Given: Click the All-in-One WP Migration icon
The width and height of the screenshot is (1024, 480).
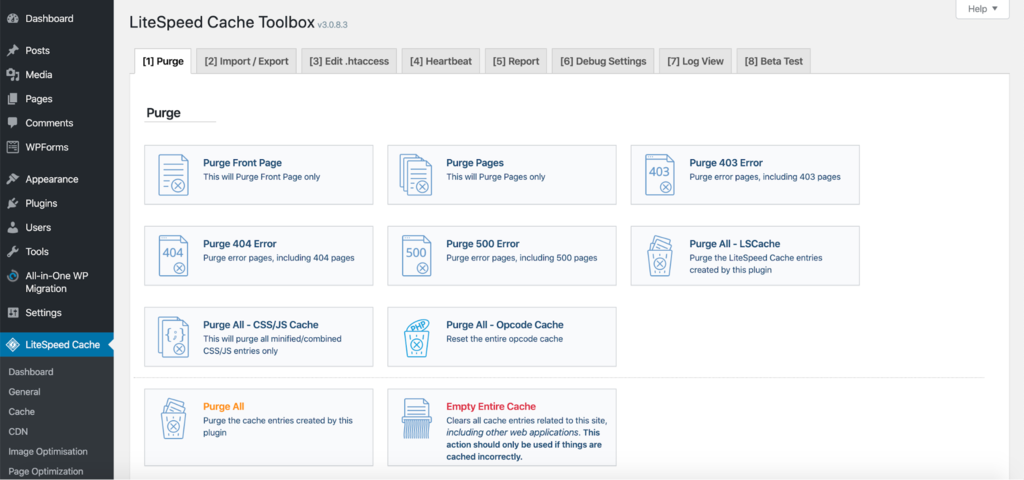Looking at the screenshot, I should [x=12, y=276].
